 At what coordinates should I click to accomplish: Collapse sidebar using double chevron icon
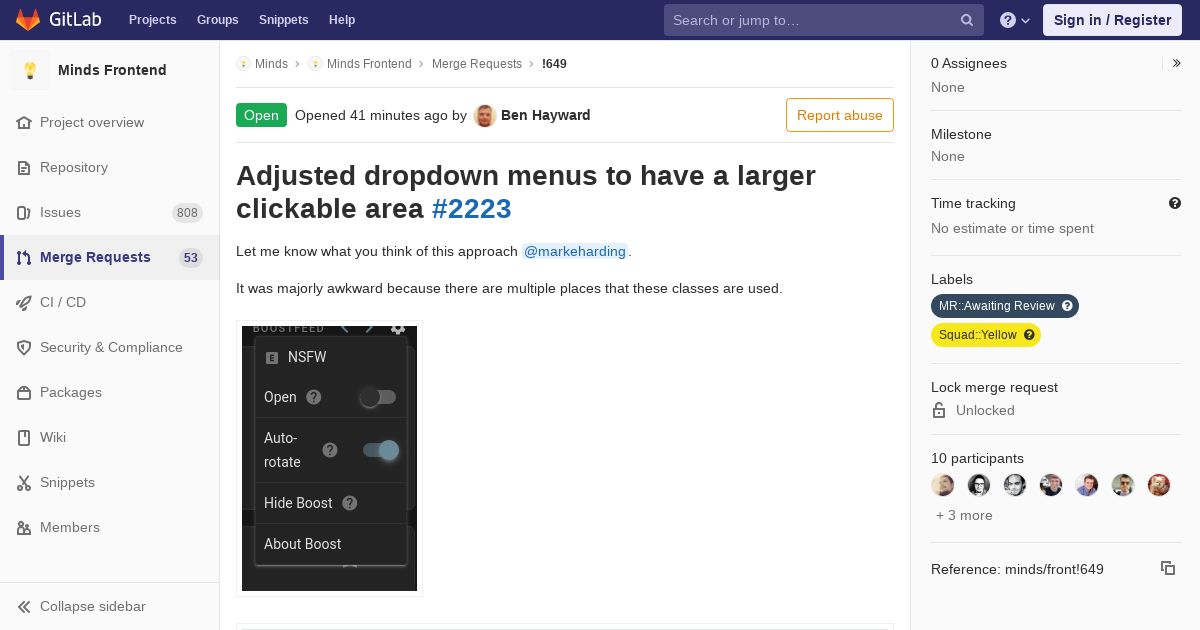(x=24, y=606)
